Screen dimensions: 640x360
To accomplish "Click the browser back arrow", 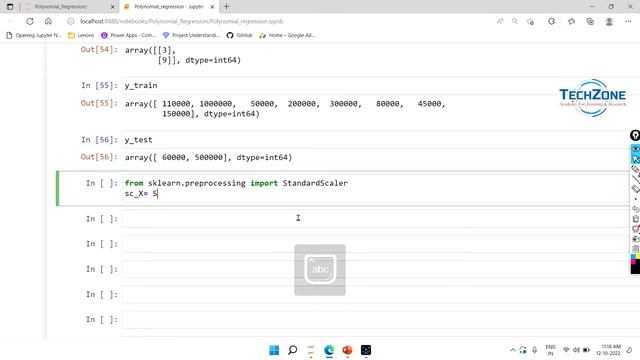I will 11,21.
